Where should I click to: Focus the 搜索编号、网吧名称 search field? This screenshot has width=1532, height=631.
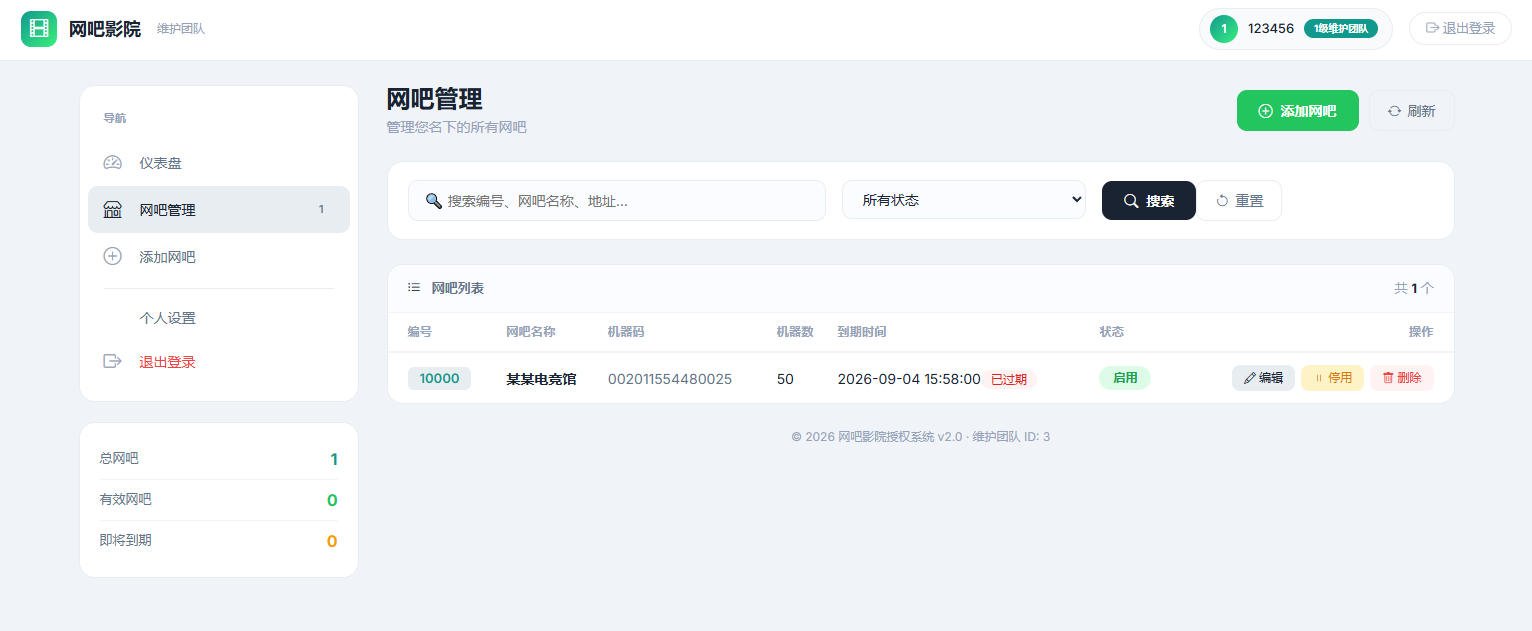click(617, 201)
